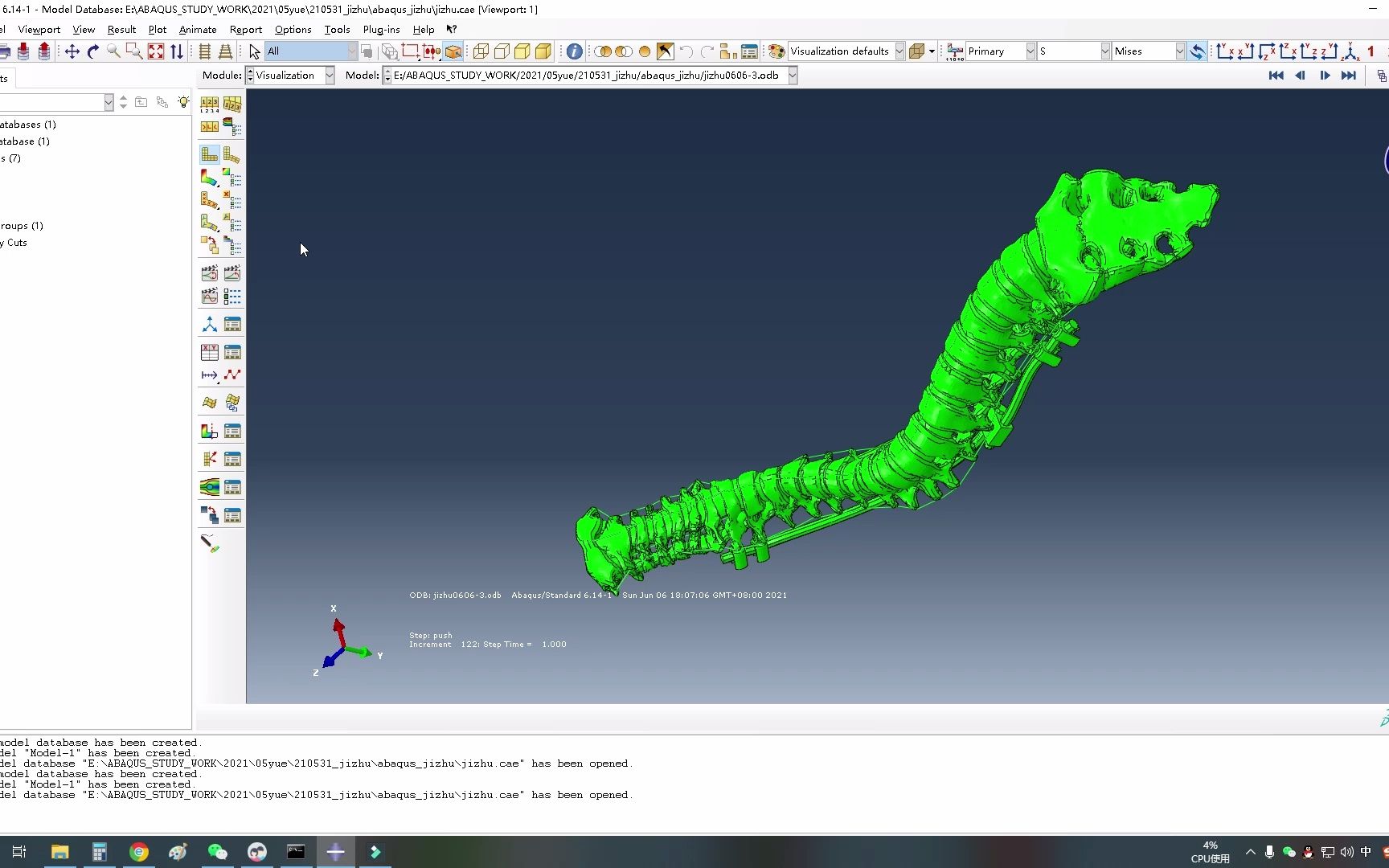Select the Pan View tool
1389x868 pixels.
(72, 51)
